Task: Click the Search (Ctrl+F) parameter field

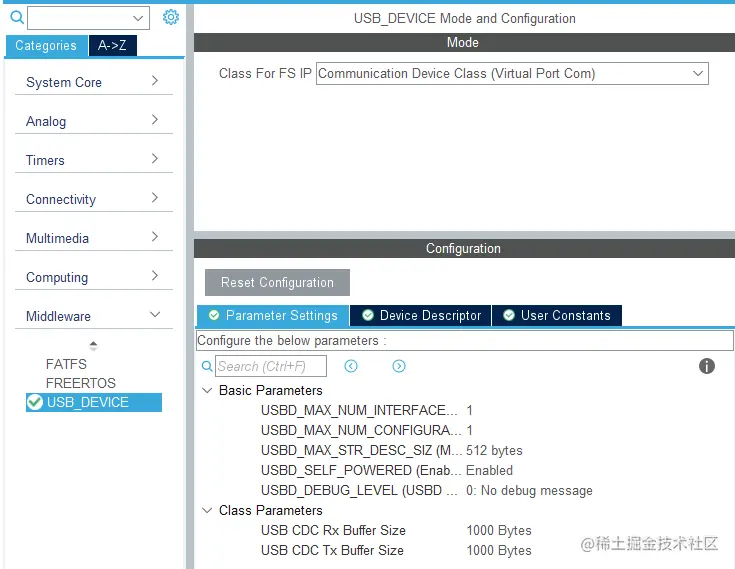Action: coord(271,366)
